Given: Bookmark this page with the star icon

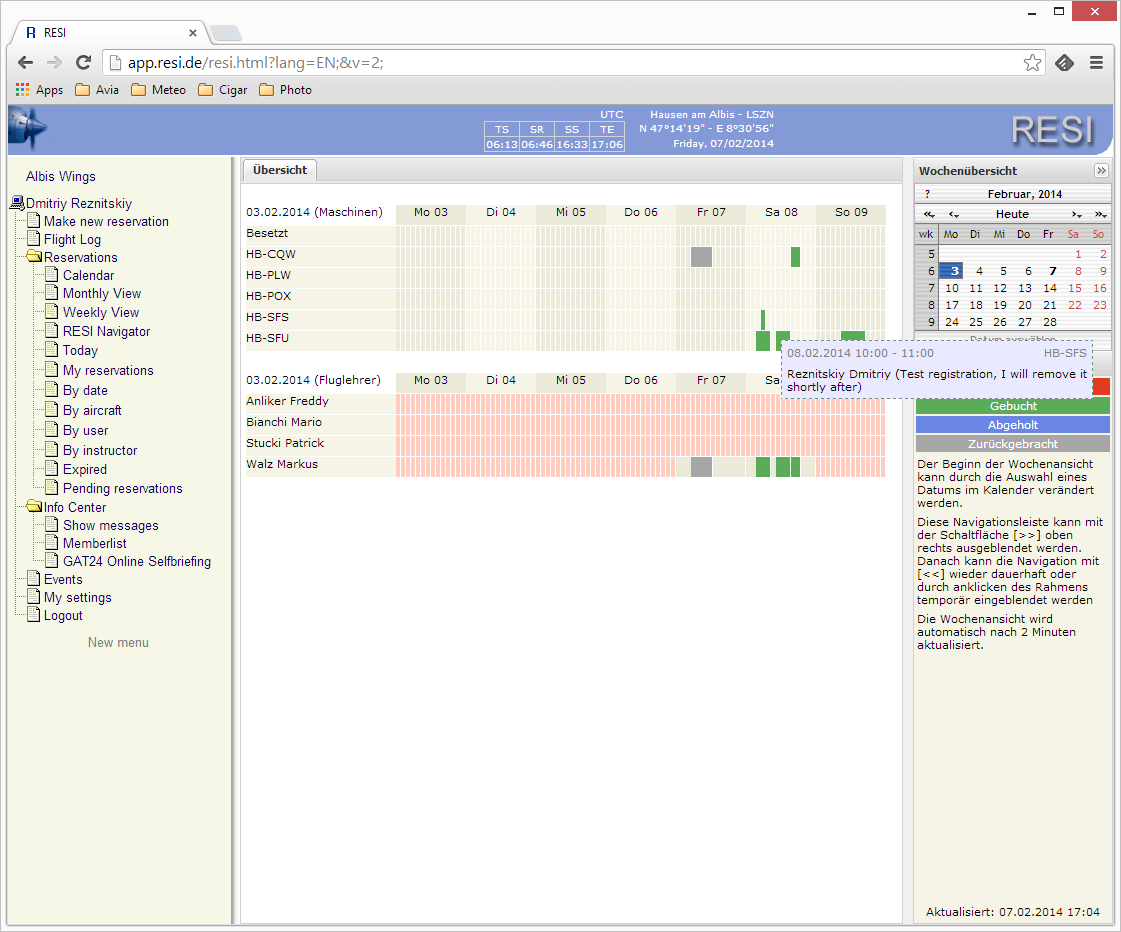Looking at the screenshot, I should click(1032, 63).
